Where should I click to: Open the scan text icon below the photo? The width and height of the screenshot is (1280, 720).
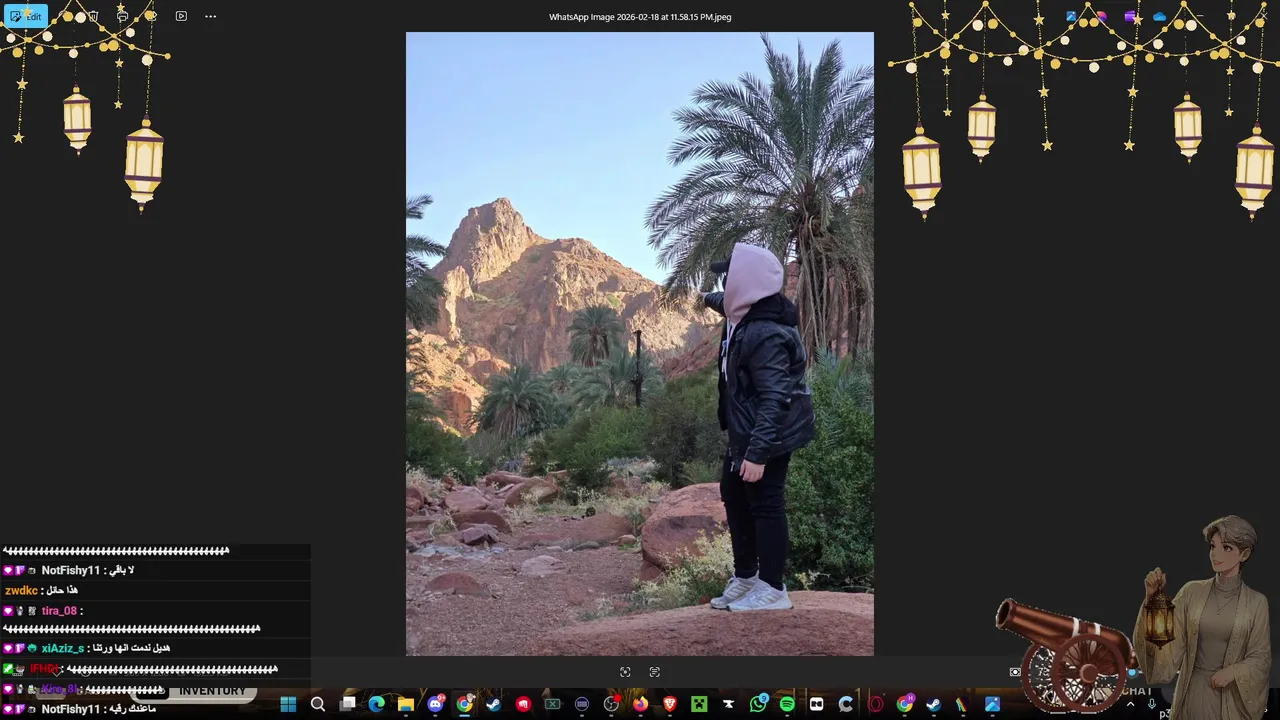[x=655, y=672]
